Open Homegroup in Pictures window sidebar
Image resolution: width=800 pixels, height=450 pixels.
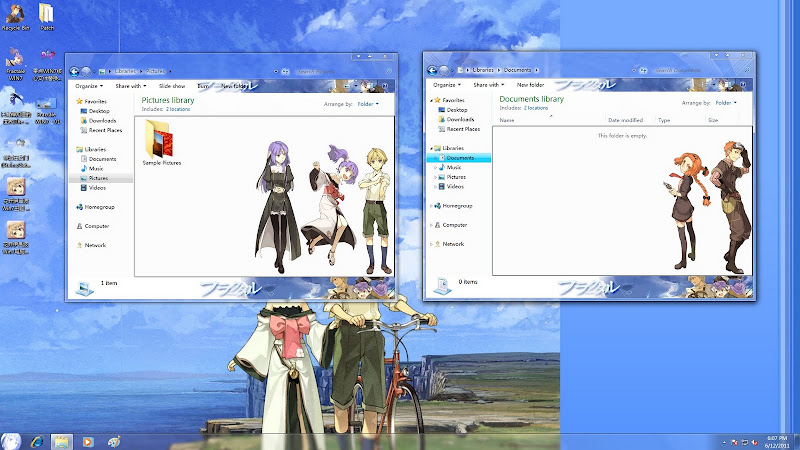pos(95,207)
